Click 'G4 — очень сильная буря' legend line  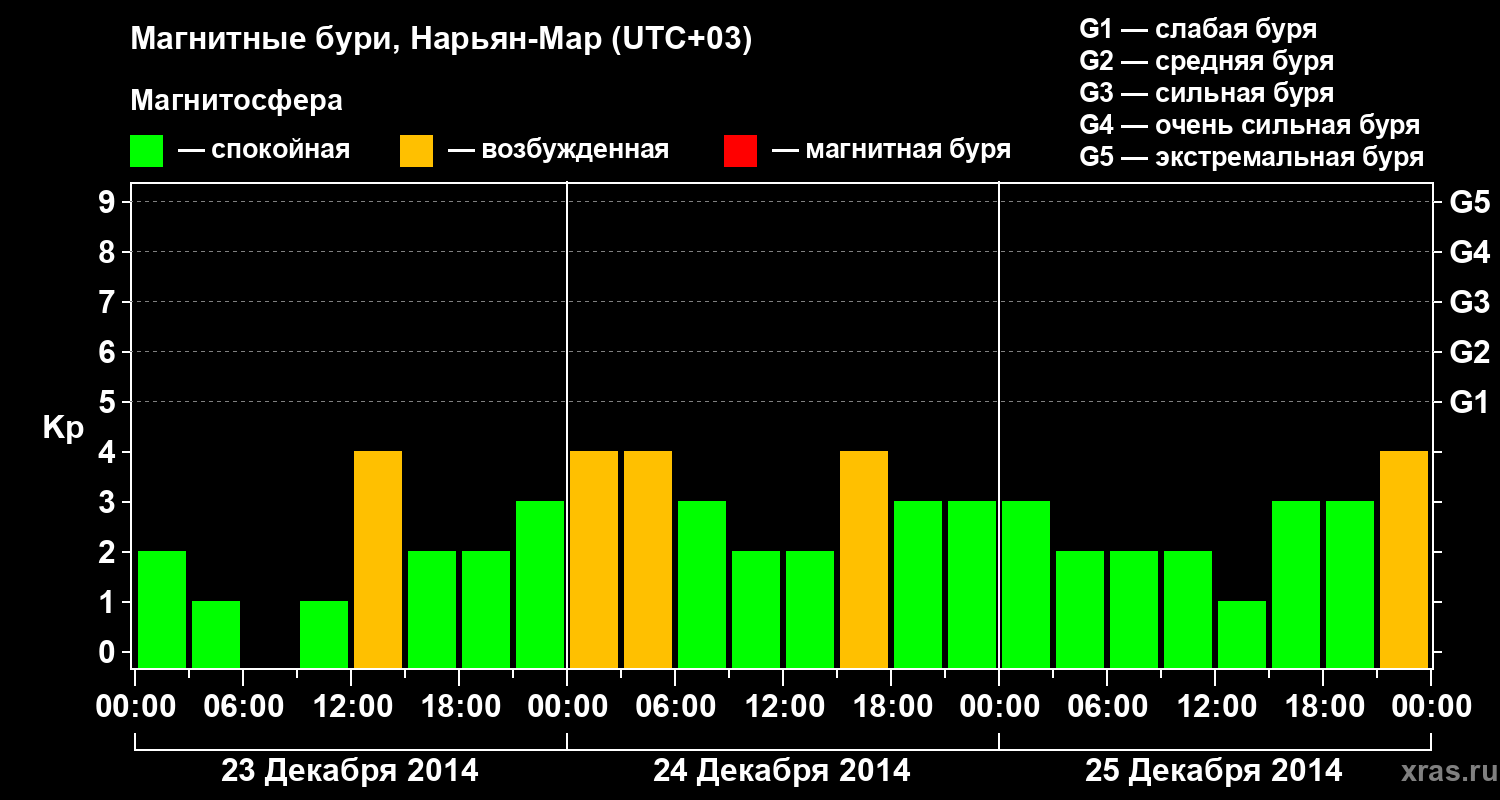1250,125
